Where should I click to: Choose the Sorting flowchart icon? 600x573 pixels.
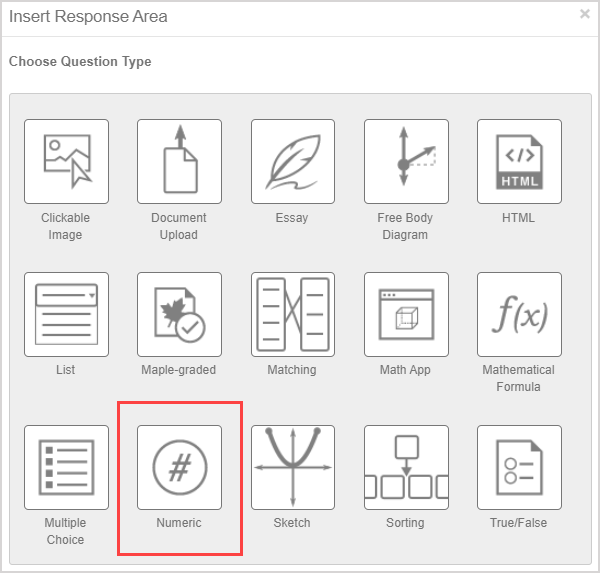coord(406,467)
